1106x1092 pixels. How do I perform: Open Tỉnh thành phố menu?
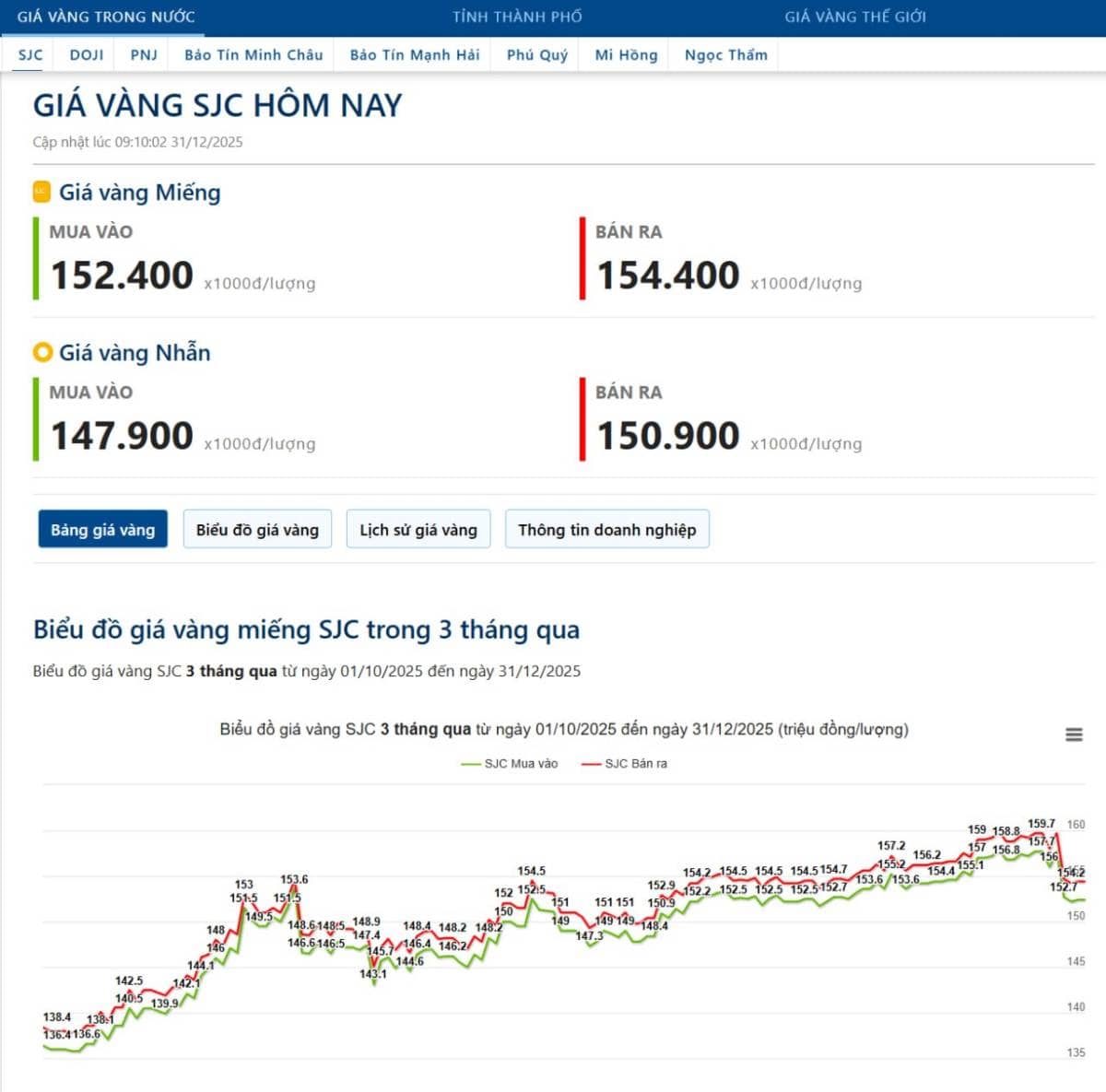pyautogui.click(x=517, y=17)
